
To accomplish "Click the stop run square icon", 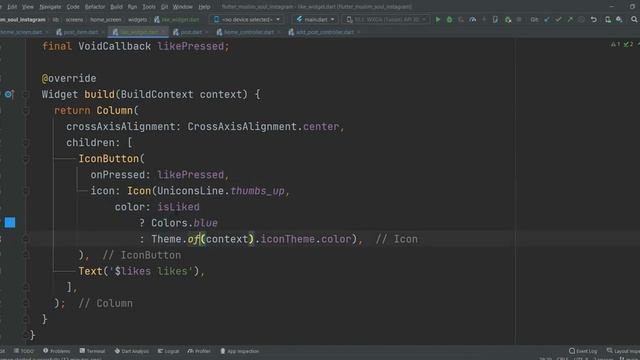I will (x=519, y=19).
